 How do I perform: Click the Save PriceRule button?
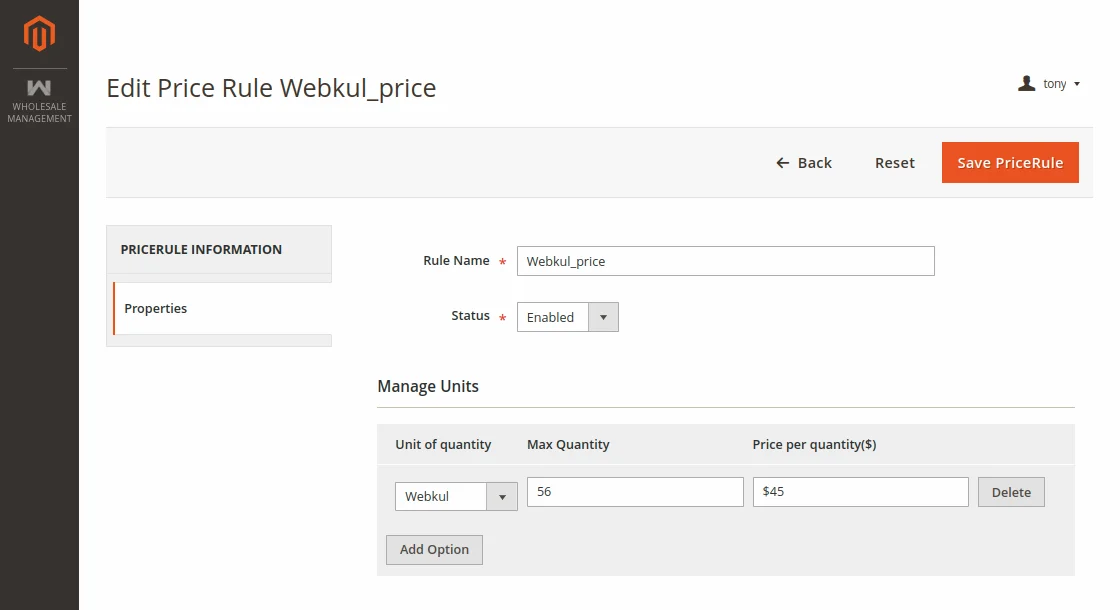(x=1010, y=162)
